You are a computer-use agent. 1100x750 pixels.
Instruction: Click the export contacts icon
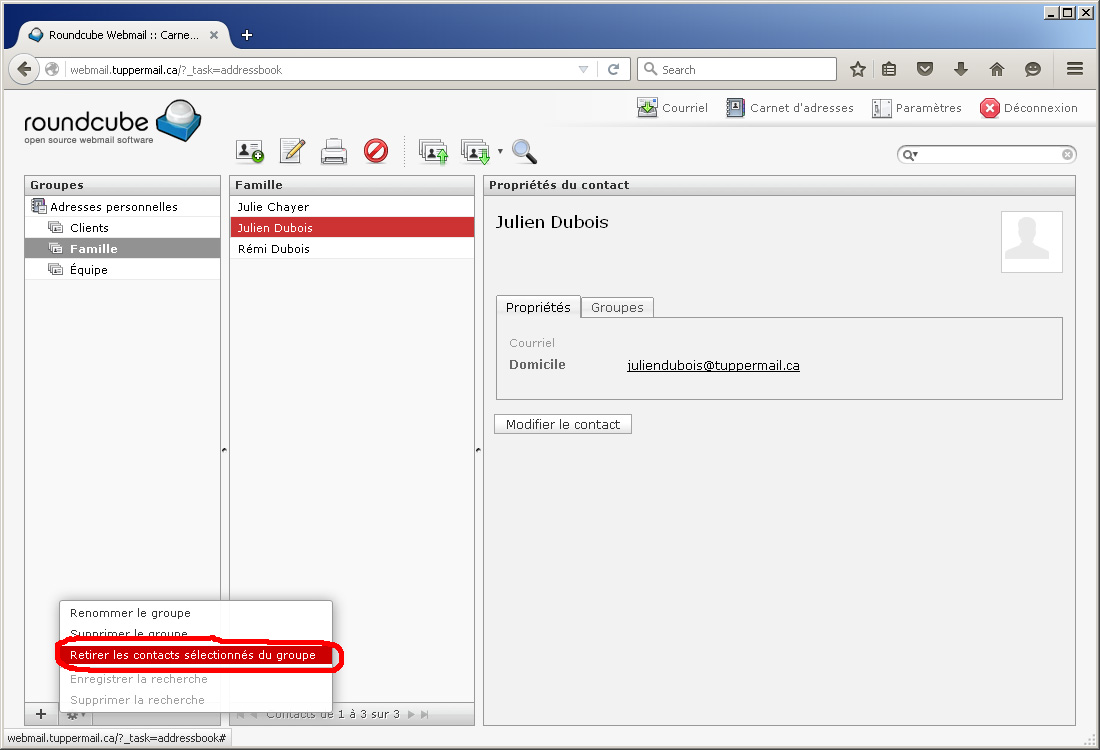[x=475, y=152]
